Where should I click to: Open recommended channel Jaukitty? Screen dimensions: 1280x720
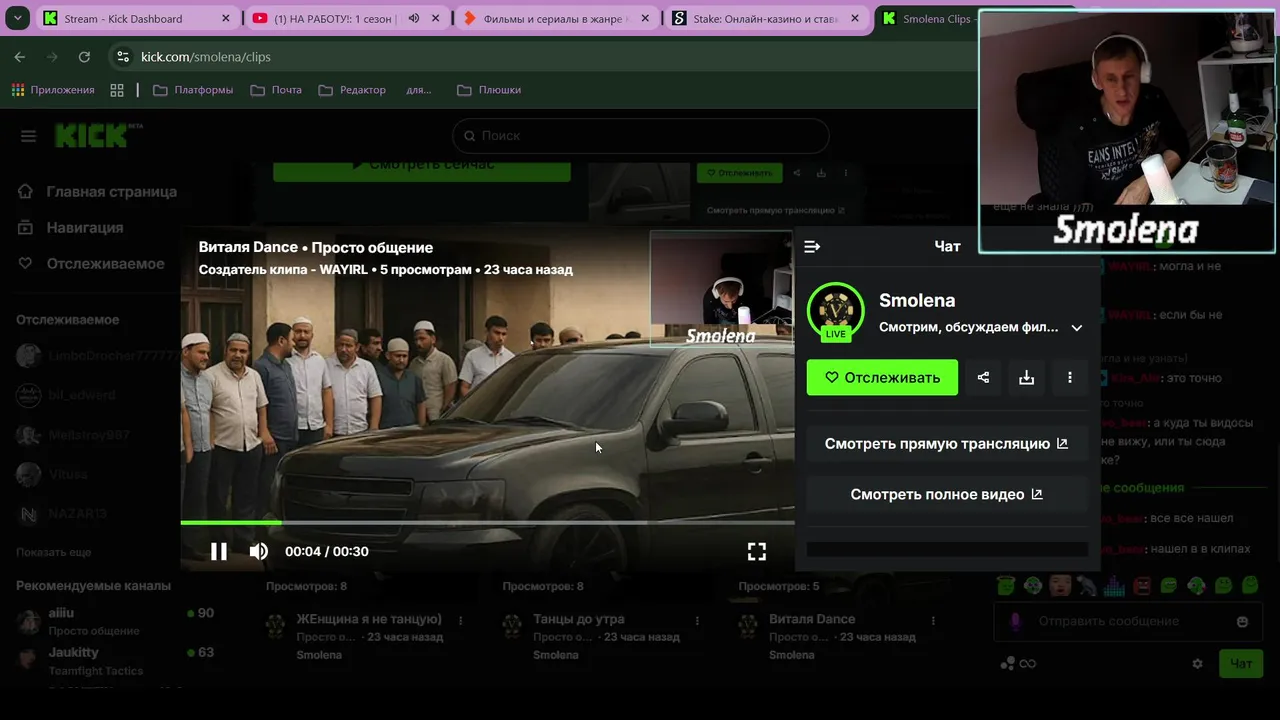click(73, 652)
